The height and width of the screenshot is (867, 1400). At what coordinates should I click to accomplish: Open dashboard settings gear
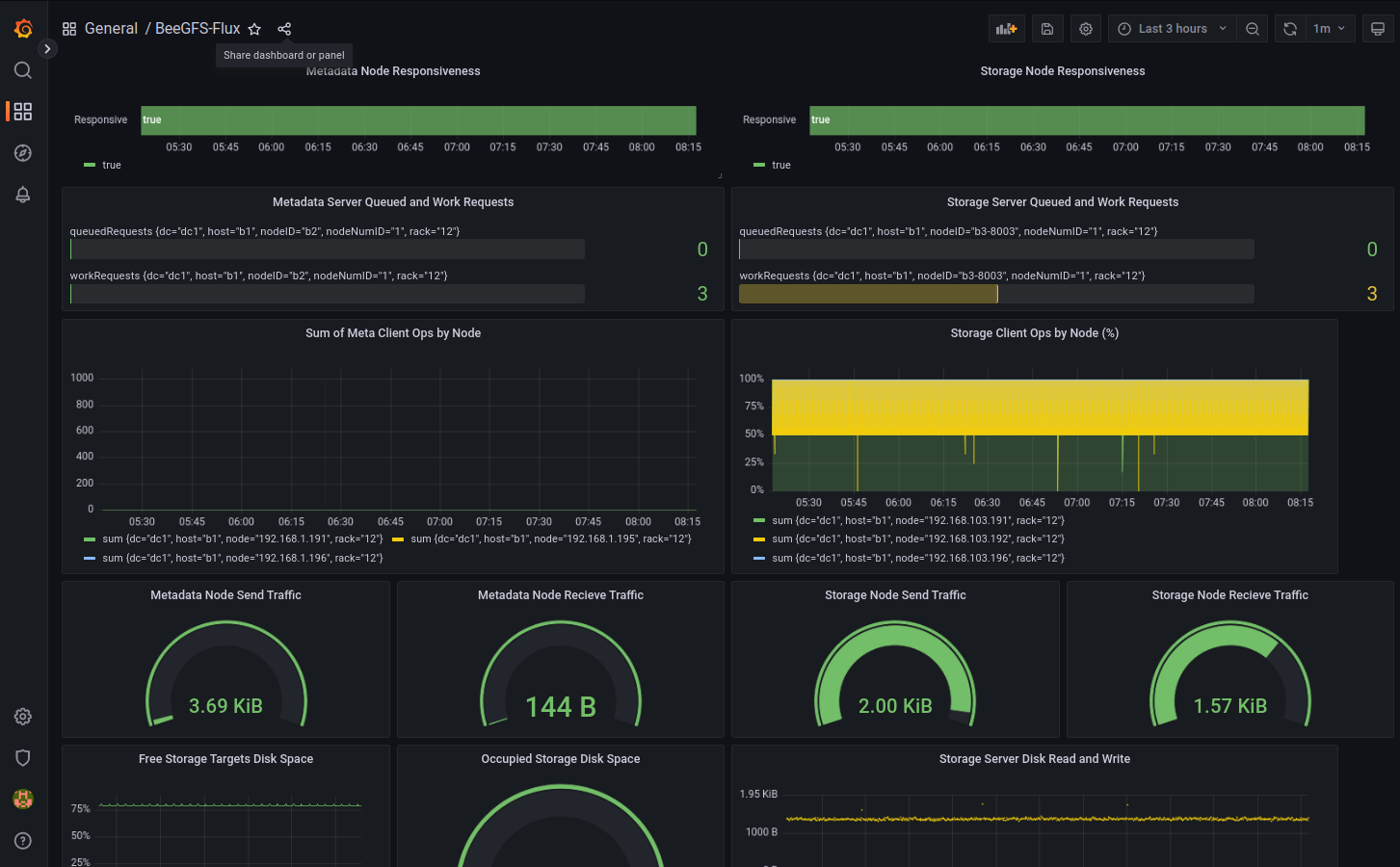1086,29
